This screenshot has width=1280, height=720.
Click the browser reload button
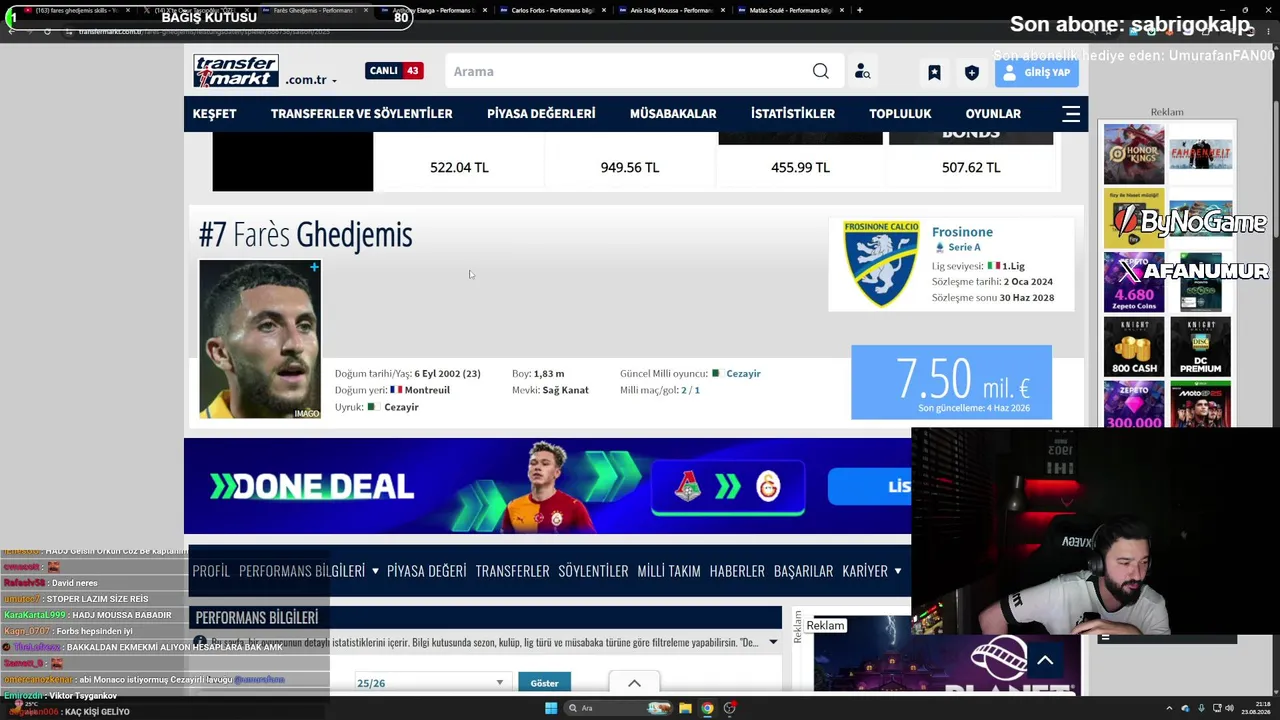click(x=47, y=31)
